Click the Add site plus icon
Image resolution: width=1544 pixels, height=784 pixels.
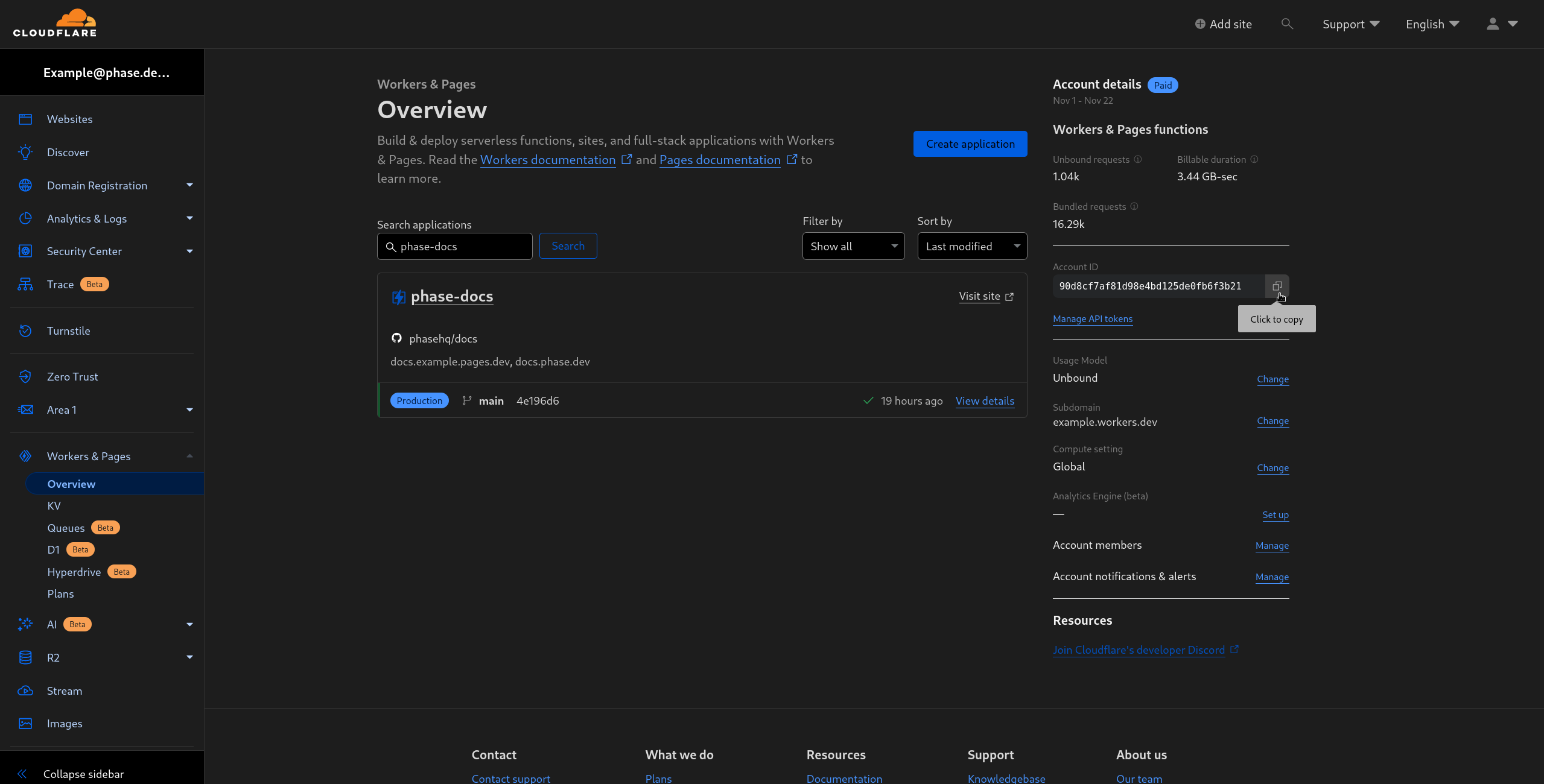(x=1200, y=24)
